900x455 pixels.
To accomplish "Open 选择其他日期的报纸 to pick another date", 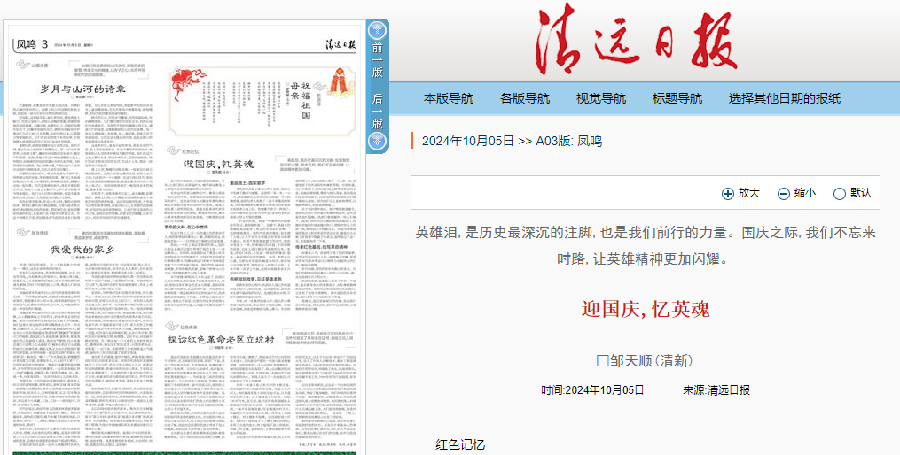I will click(x=785, y=99).
